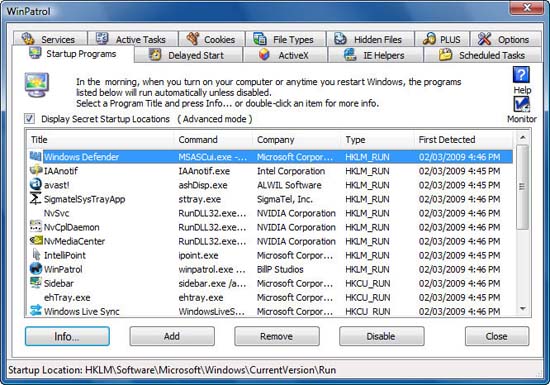
Task: Click the ipoint.exe command cell
Action: pyautogui.click(x=198, y=255)
